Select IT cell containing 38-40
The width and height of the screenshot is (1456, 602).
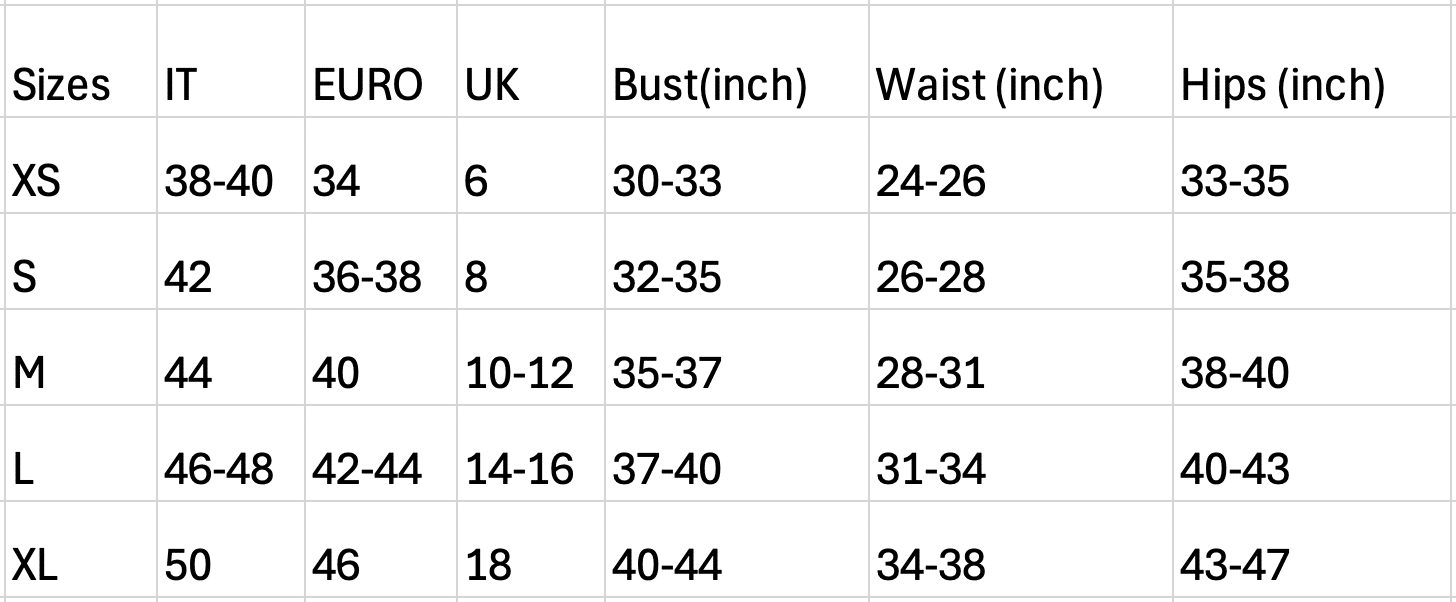click(x=231, y=165)
